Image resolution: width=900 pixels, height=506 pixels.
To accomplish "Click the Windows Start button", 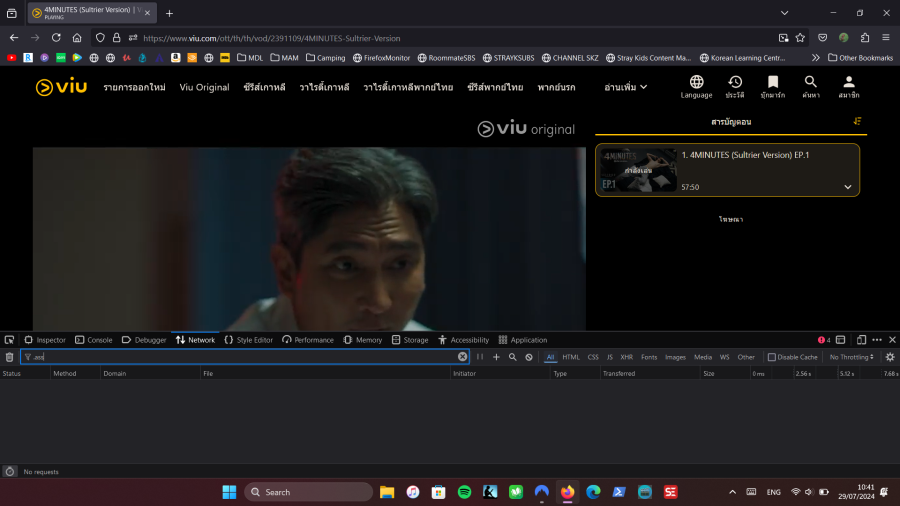I will point(229,492).
